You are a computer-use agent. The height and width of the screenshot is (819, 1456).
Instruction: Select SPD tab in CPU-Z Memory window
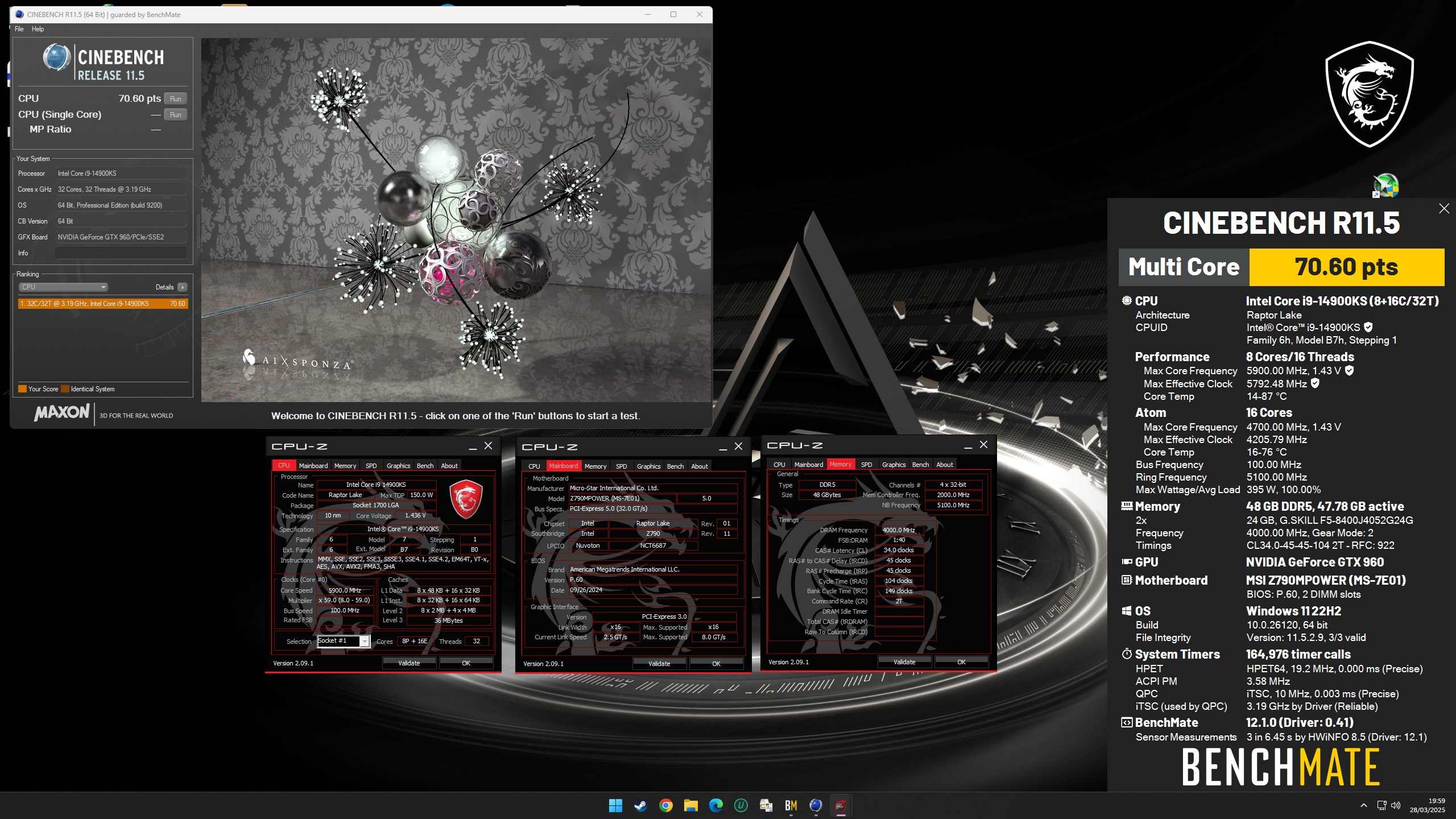pyautogui.click(x=867, y=465)
